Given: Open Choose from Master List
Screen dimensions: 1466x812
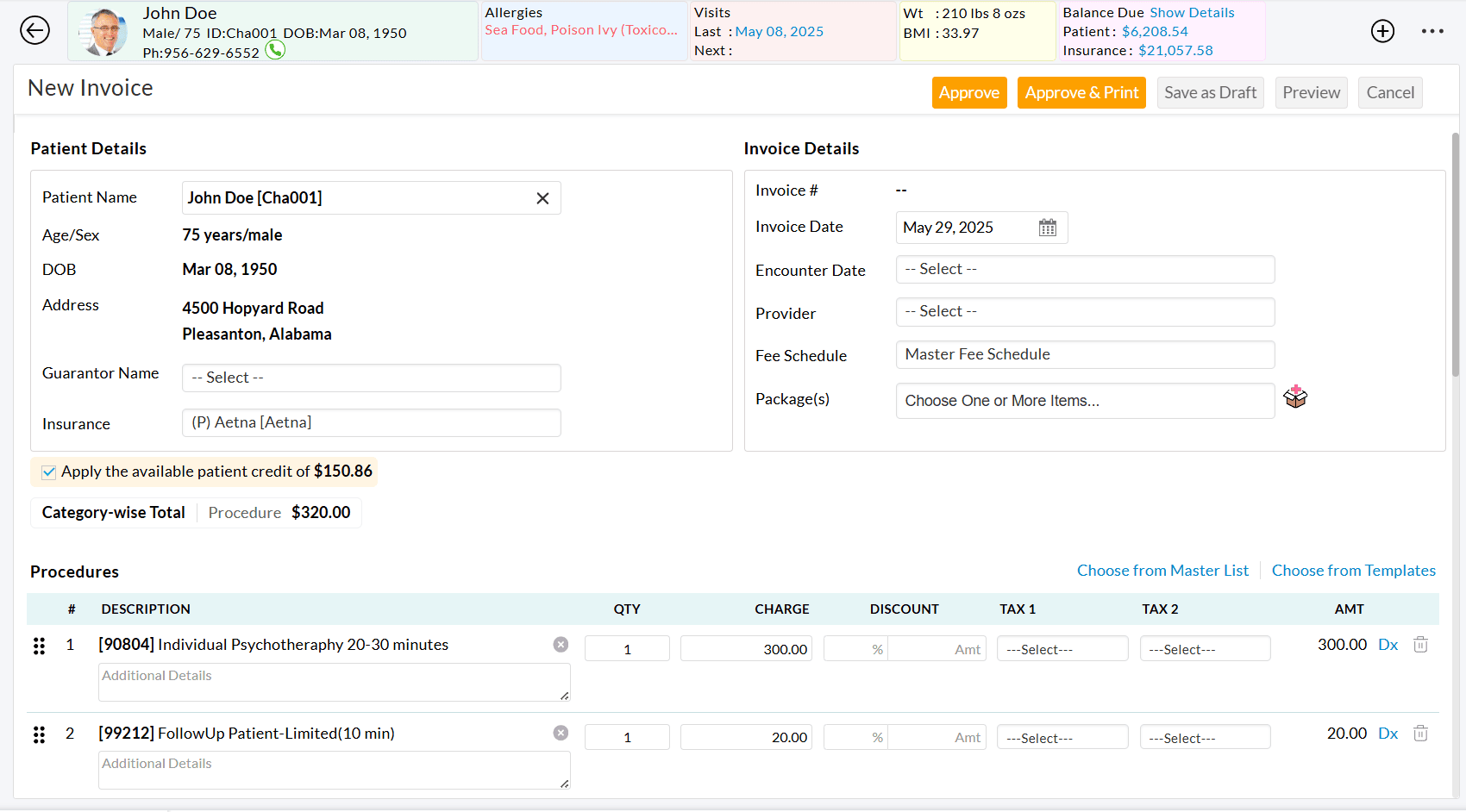Looking at the screenshot, I should (x=1162, y=570).
